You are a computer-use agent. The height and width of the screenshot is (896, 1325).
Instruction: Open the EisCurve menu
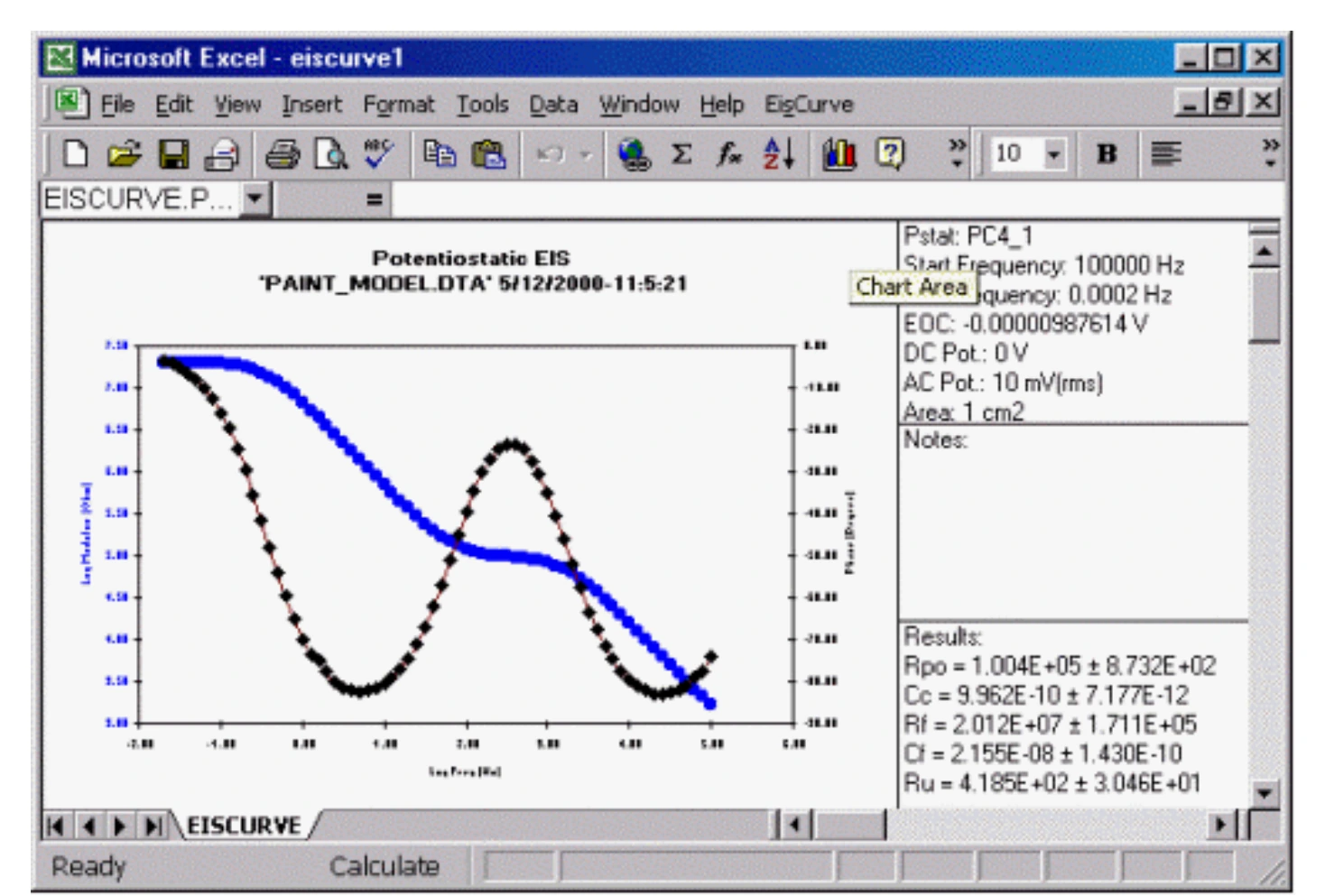pos(809,105)
